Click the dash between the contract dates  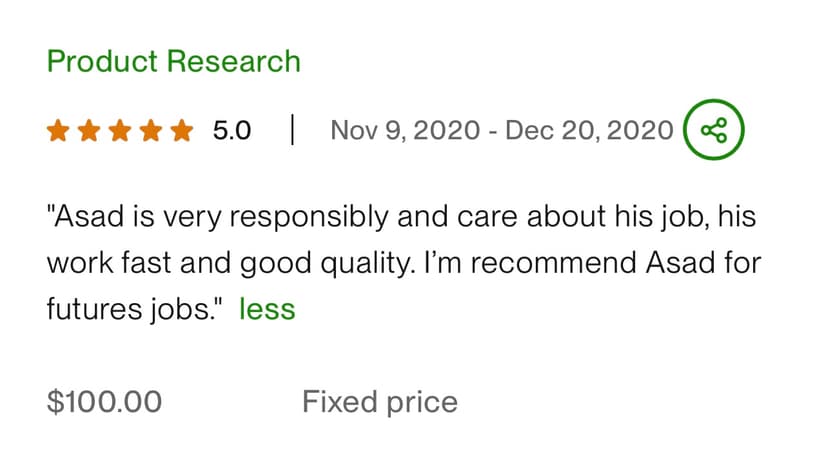tap(494, 131)
